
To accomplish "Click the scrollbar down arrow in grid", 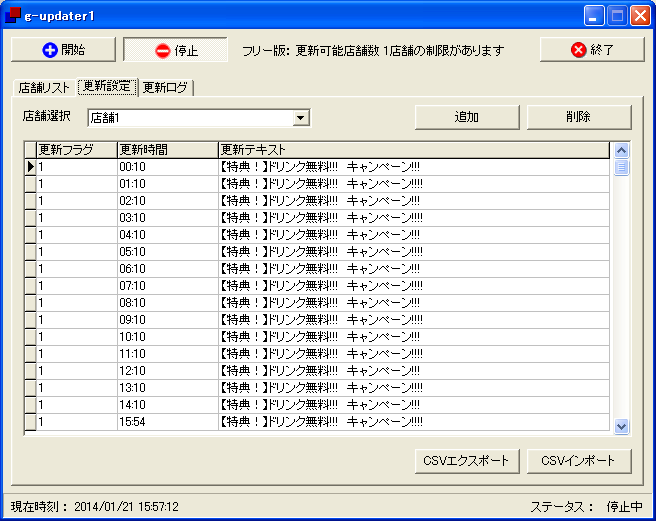I will click(x=622, y=426).
